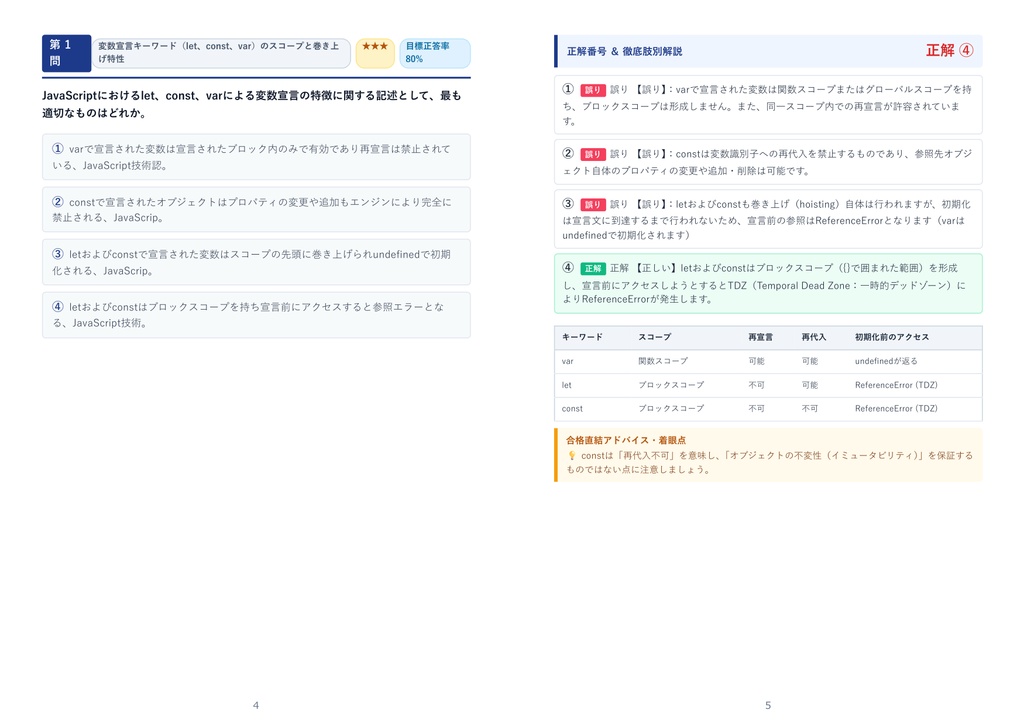The height and width of the screenshot is (727, 1024).
Task: Click the undefinedが返る table cell
Action: [886, 361]
